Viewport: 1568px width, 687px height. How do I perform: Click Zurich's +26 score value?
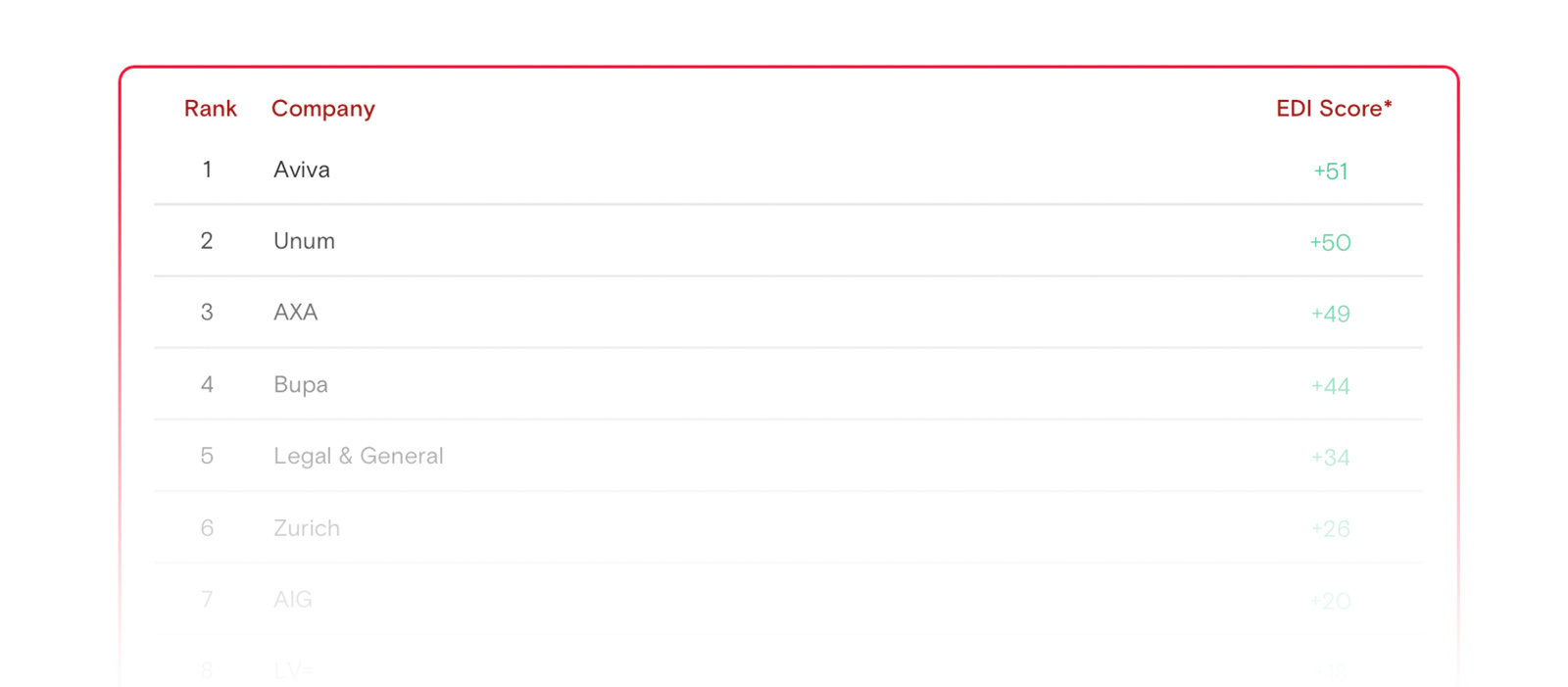pyautogui.click(x=1331, y=529)
